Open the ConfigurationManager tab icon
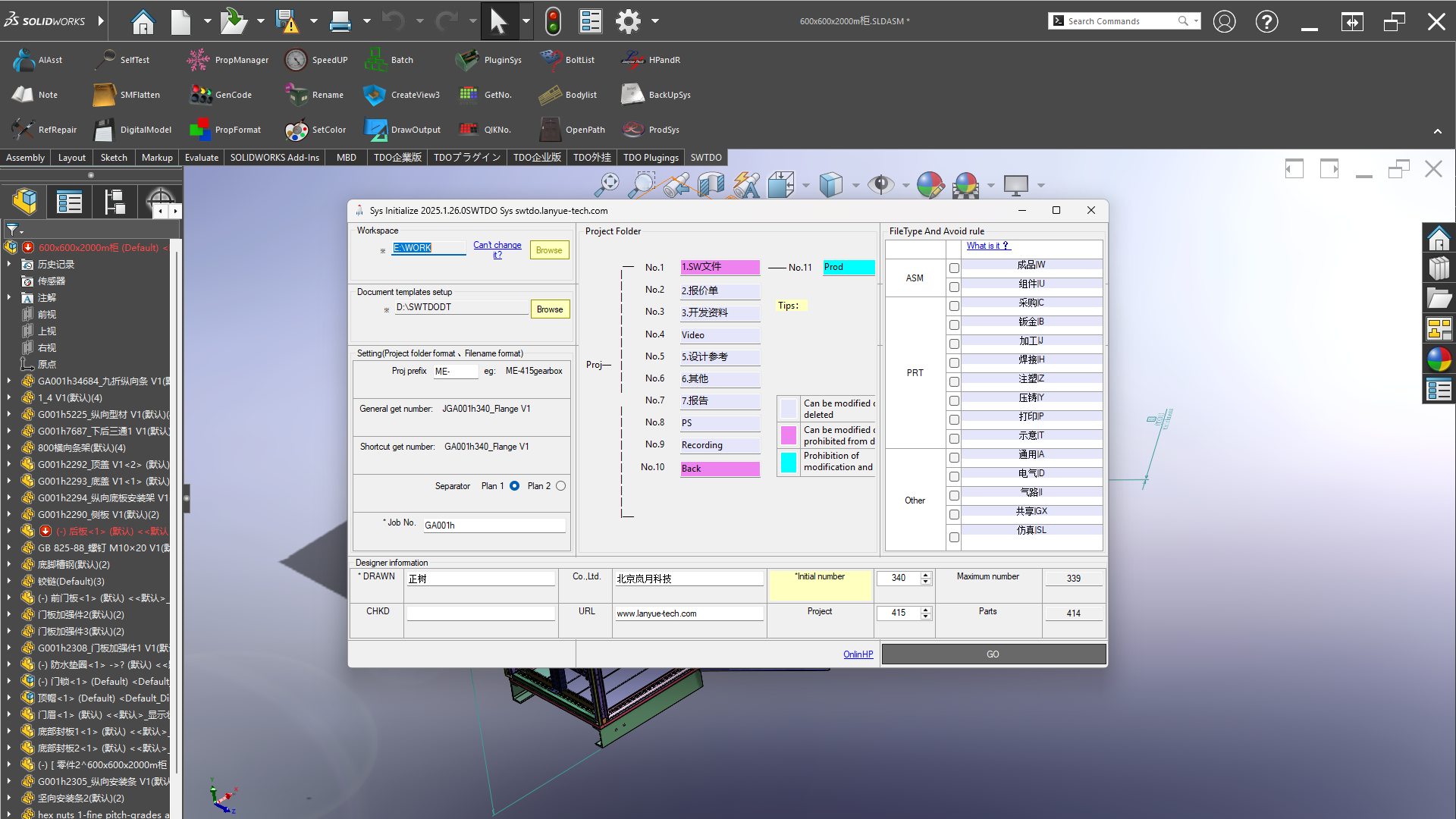The height and width of the screenshot is (819, 1456). coord(115,202)
